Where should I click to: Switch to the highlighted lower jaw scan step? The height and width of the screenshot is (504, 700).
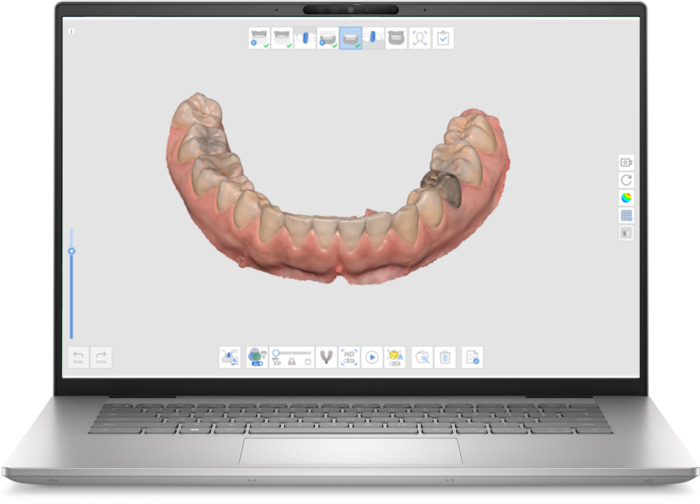(x=351, y=38)
